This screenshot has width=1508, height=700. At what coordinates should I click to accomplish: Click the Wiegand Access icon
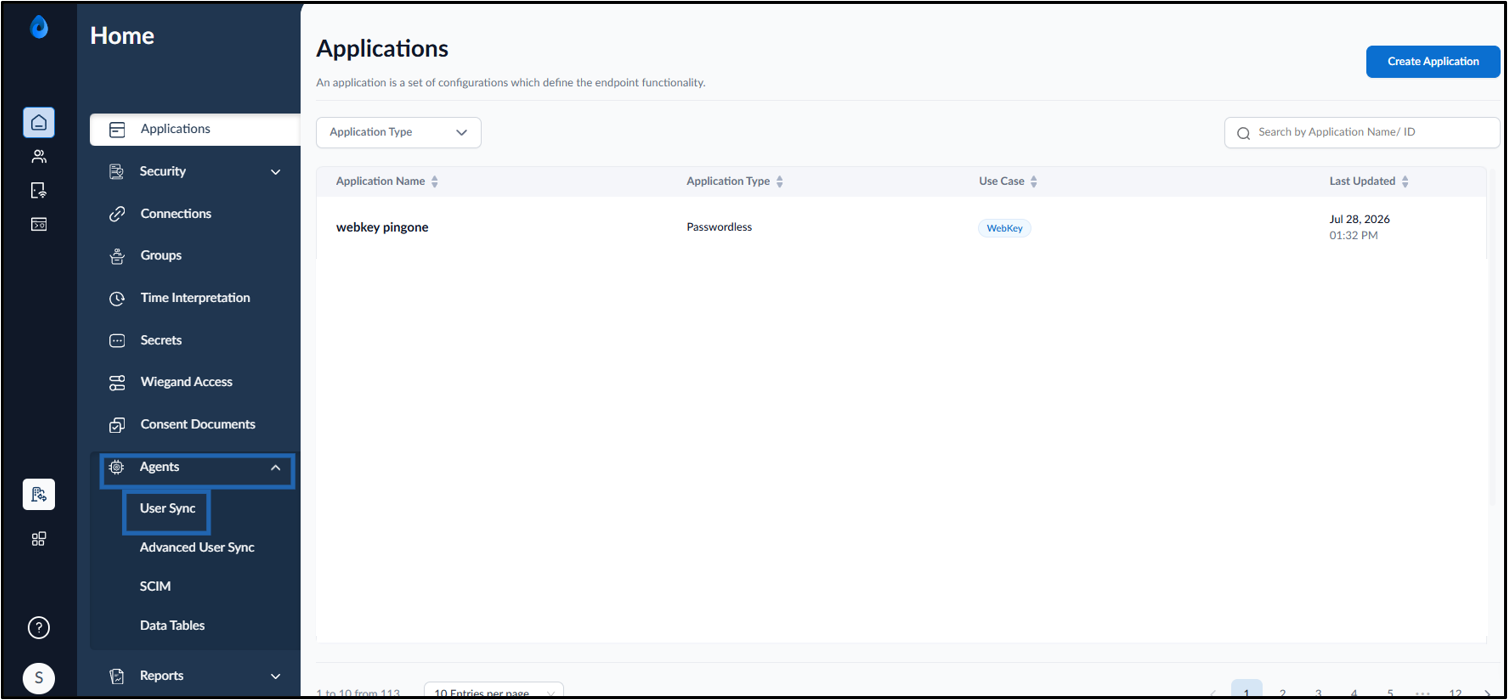coord(117,382)
